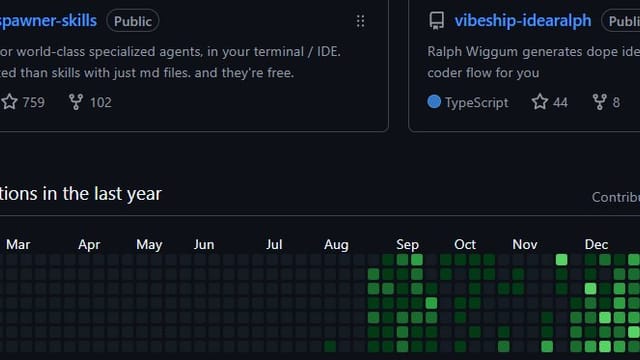The height and width of the screenshot is (360, 640).
Task: Click the Oct month label
Action: (465, 244)
